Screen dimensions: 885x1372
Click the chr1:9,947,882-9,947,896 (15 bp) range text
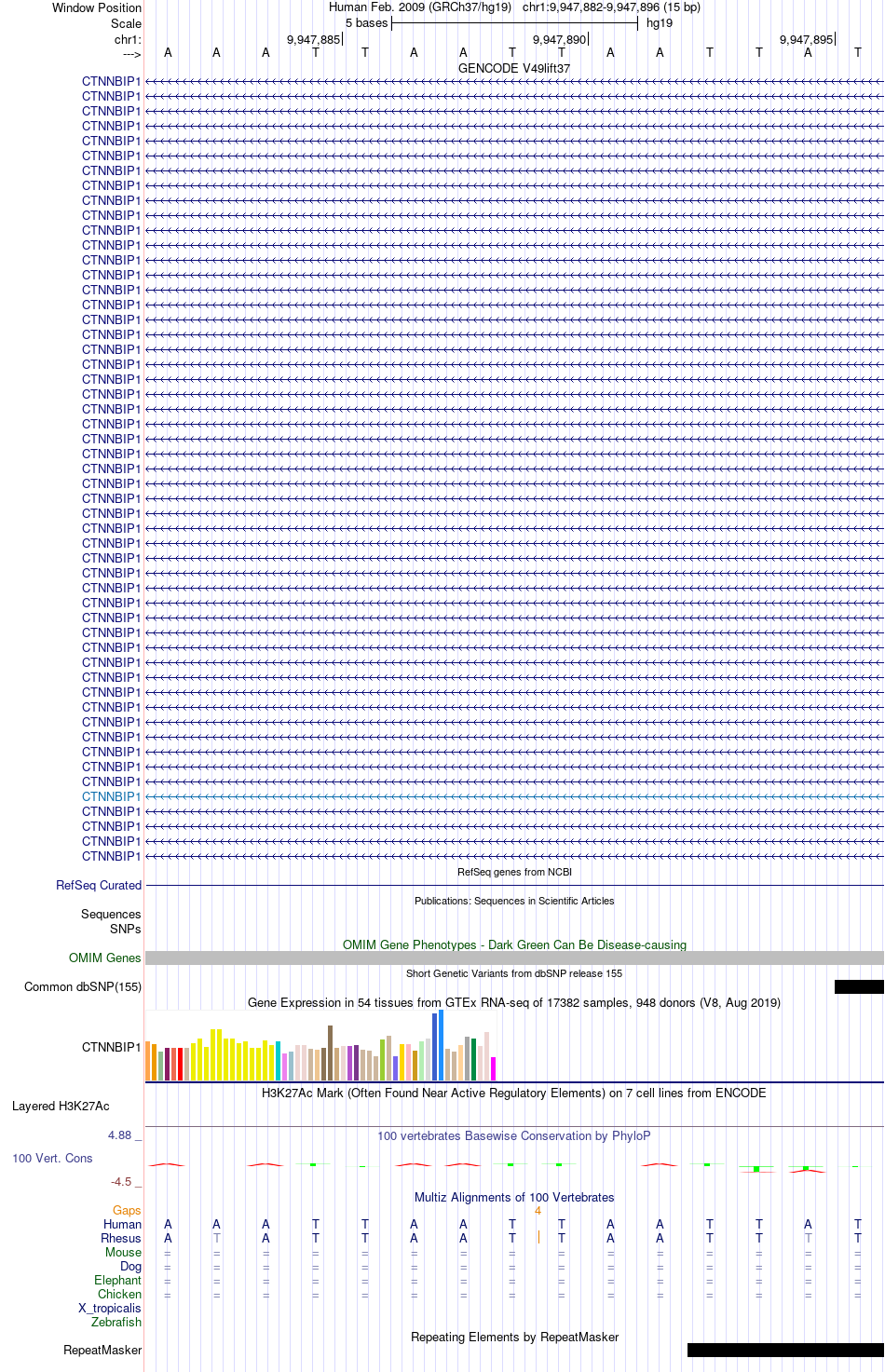(x=611, y=7)
